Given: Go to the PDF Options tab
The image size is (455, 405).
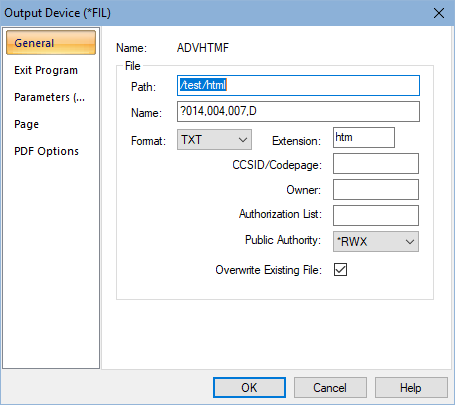Looking at the screenshot, I should coord(46,151).
